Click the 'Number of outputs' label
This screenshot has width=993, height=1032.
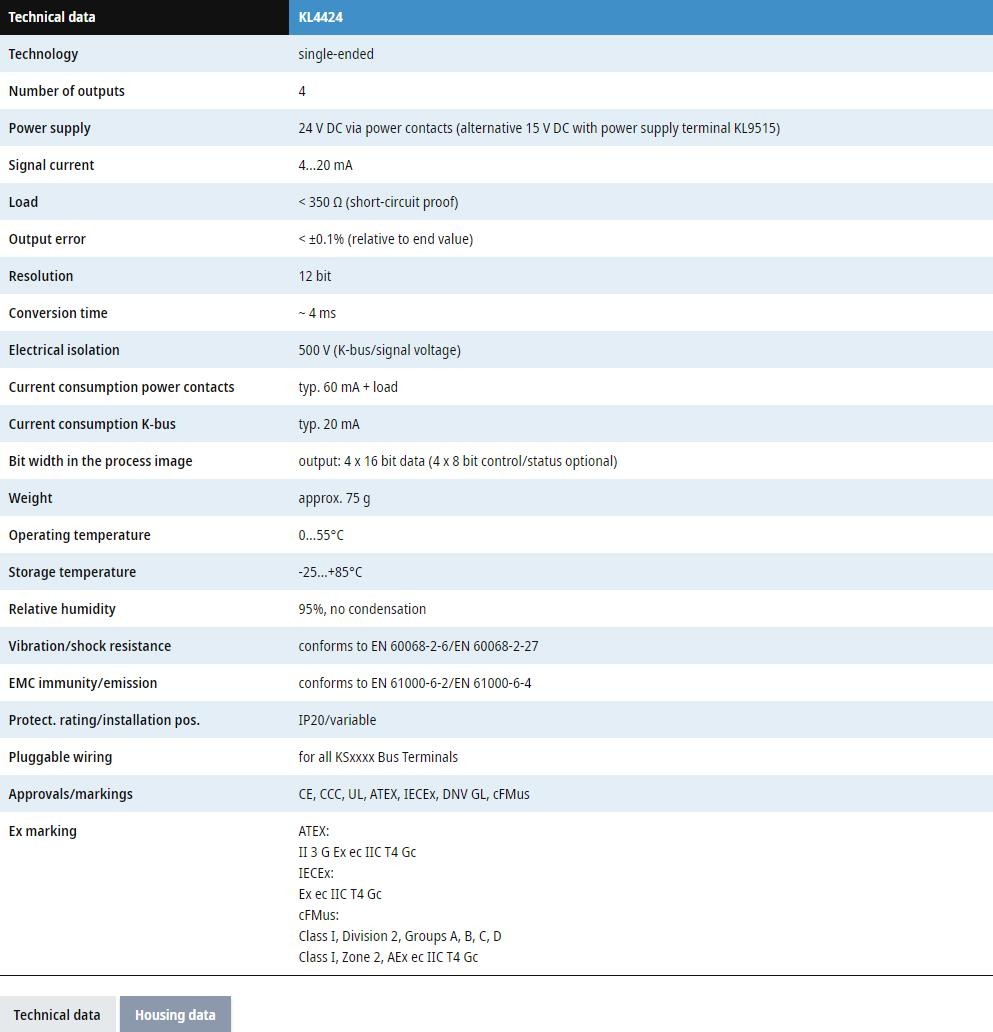point(66,91)
